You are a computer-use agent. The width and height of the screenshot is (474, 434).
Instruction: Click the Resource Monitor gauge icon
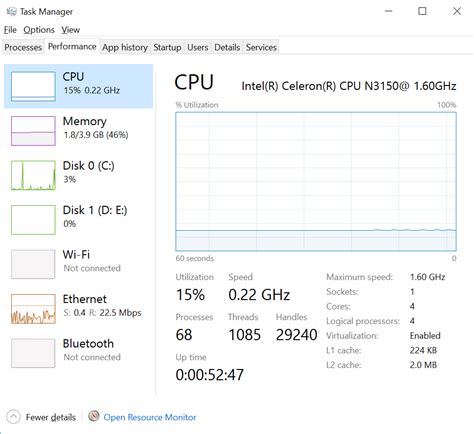coord(94,416)
